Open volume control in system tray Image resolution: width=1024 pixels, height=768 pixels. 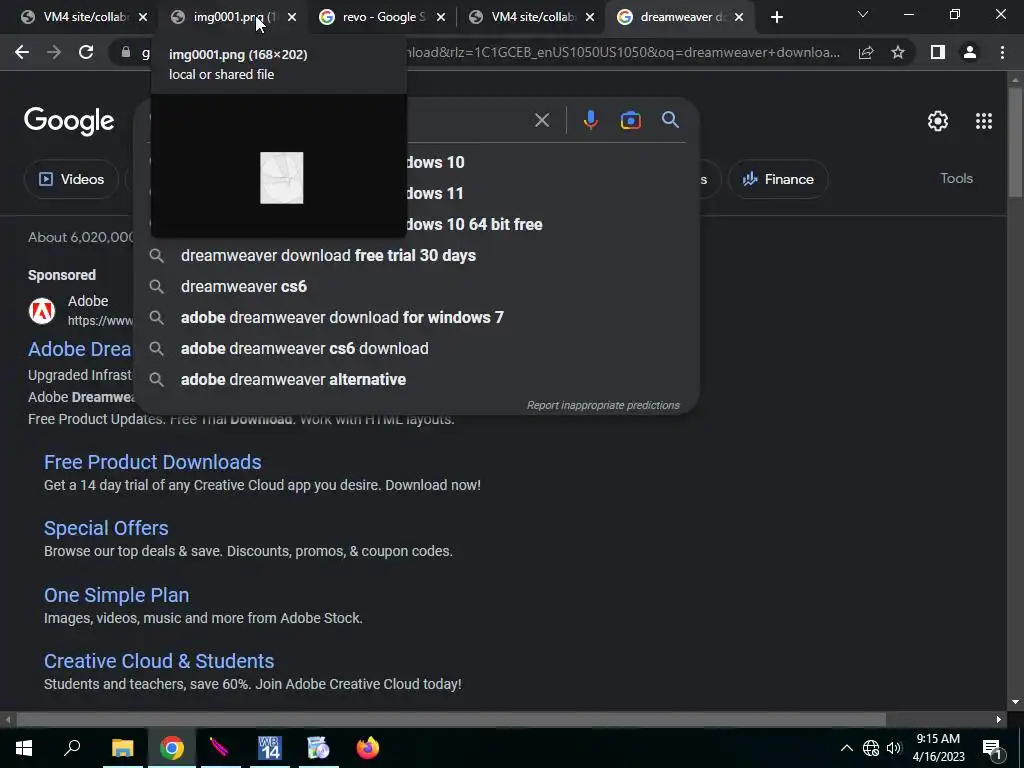pos(894,748)
